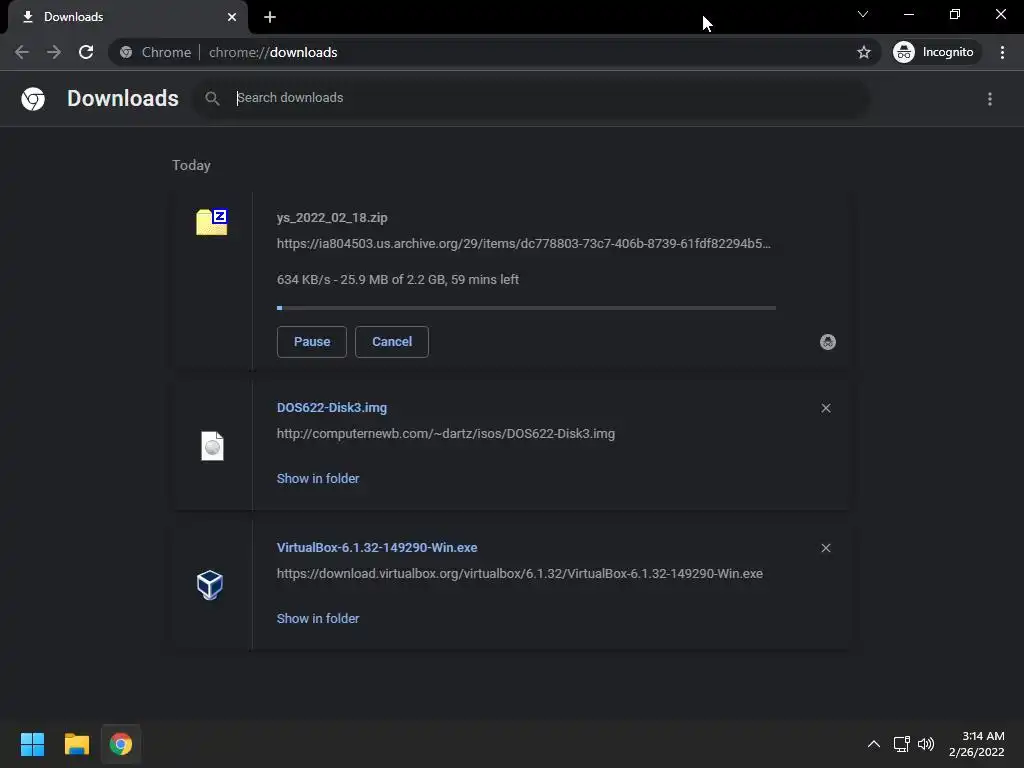1024x768 pixels.
Task: Click the ys_2022_02_18.zip file icon
Action: (212, 222)
